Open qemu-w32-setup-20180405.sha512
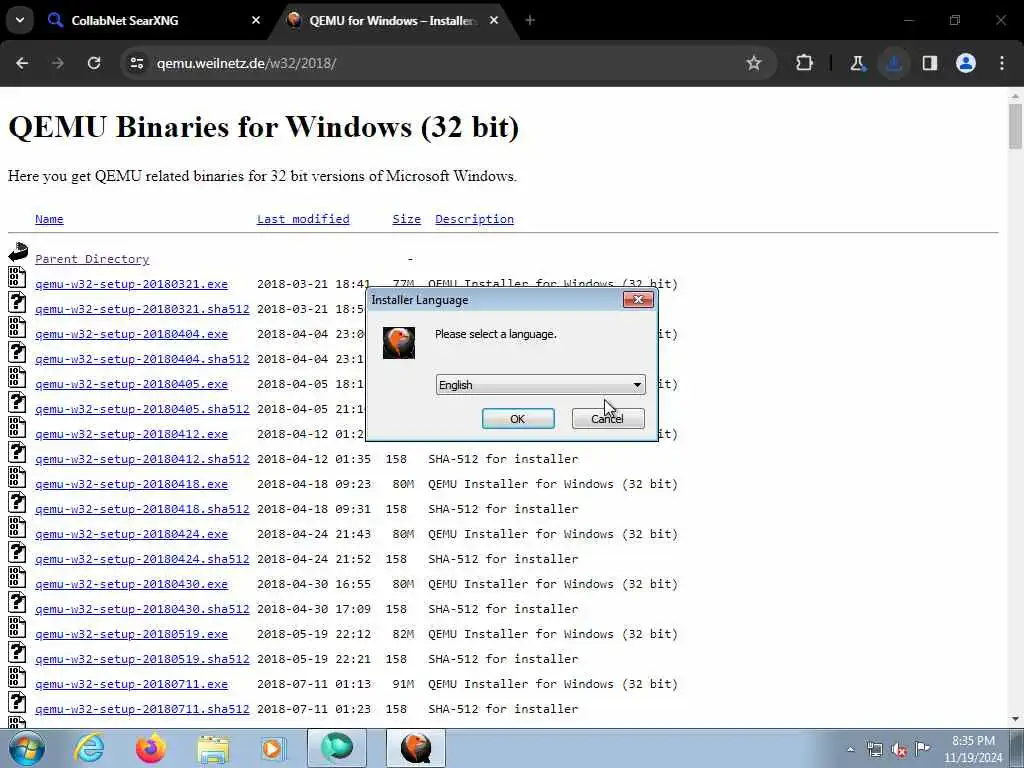1024x768 pixels. (x=142, y=409)
